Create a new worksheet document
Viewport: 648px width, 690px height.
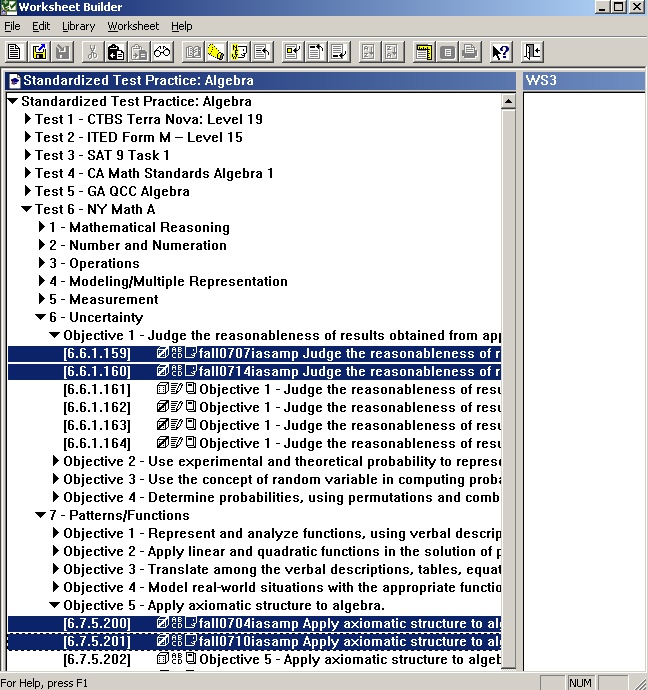click(x=15, y=52)
